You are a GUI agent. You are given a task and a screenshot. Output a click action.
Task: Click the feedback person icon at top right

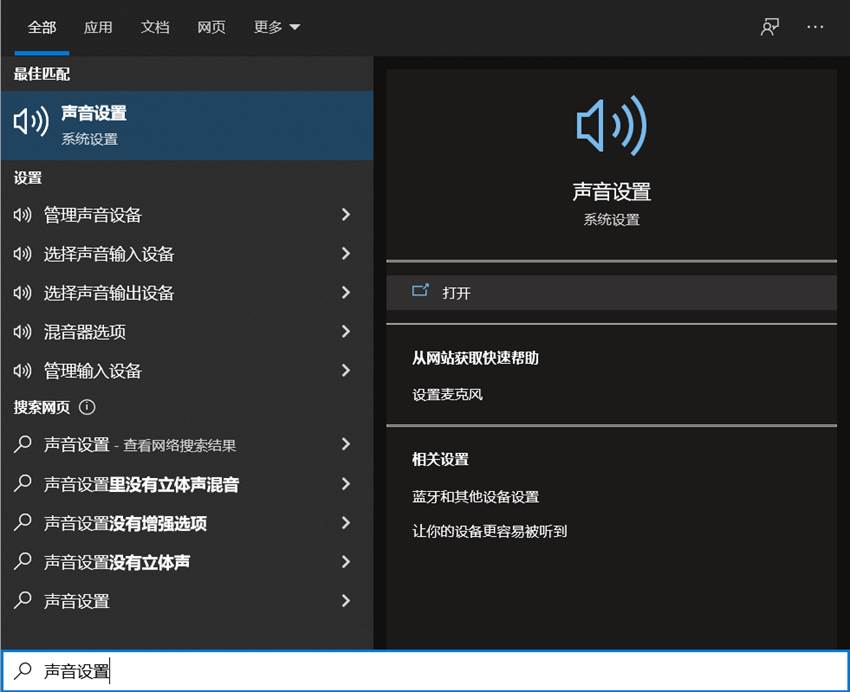click(770, 27)
